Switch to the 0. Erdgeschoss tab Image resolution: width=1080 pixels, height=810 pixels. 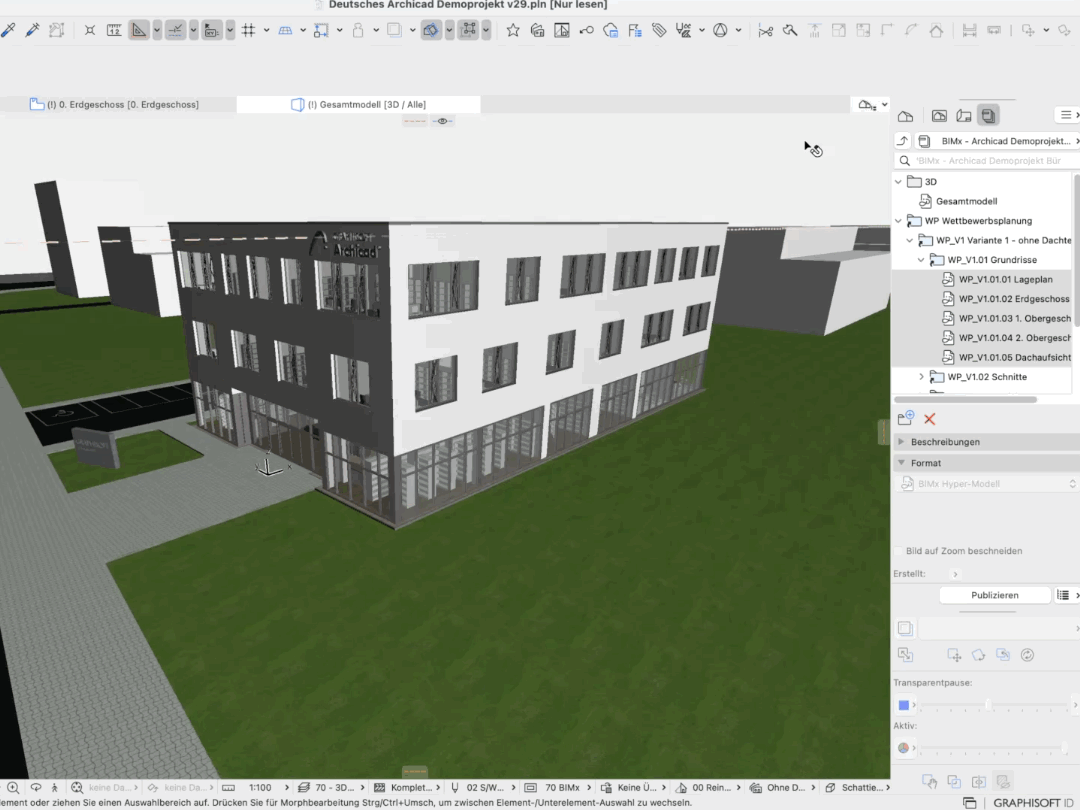[x=118, y=105]
